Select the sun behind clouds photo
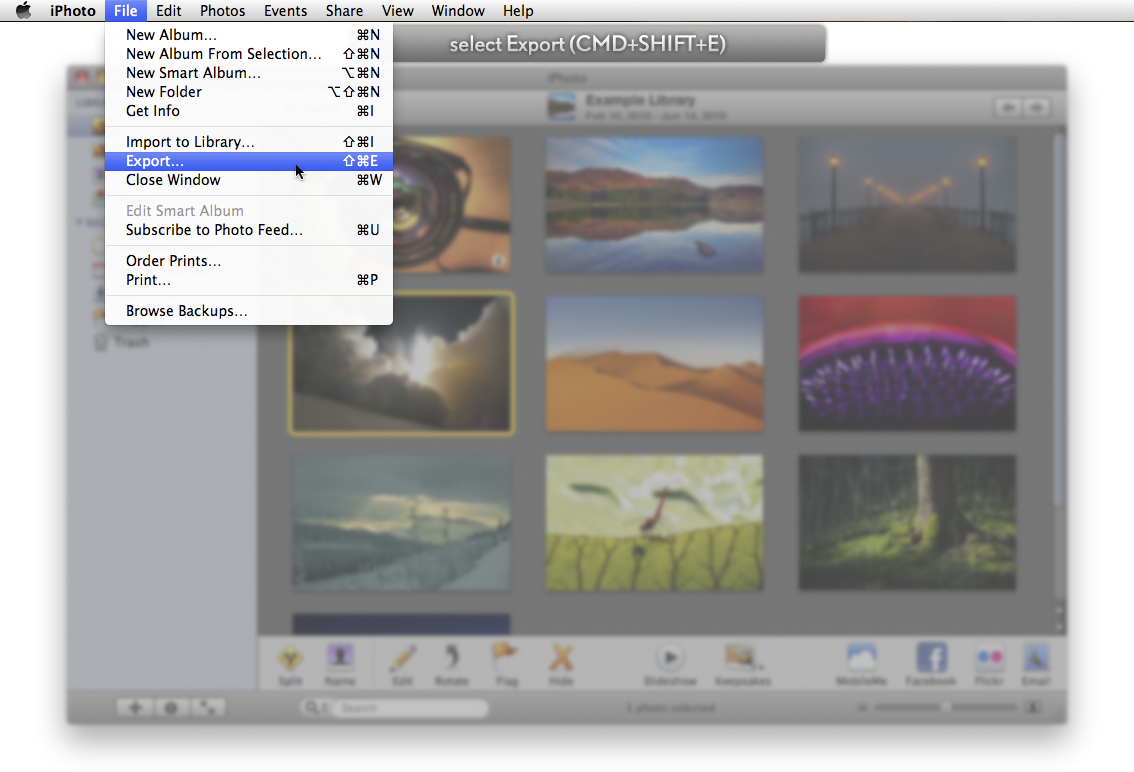This screenshot has height=772, width=1134. pos(401,363)
